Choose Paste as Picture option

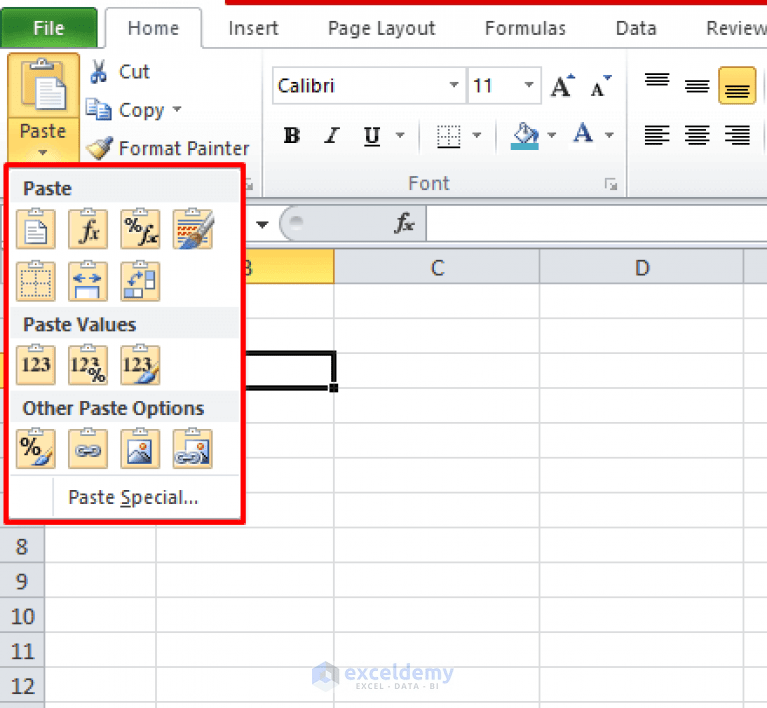coord(140,448)
